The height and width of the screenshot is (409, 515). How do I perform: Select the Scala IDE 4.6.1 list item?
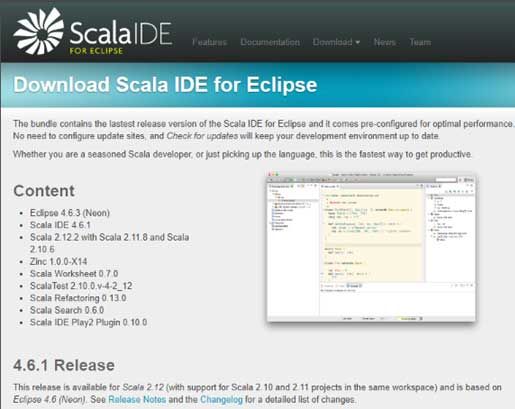60,225
